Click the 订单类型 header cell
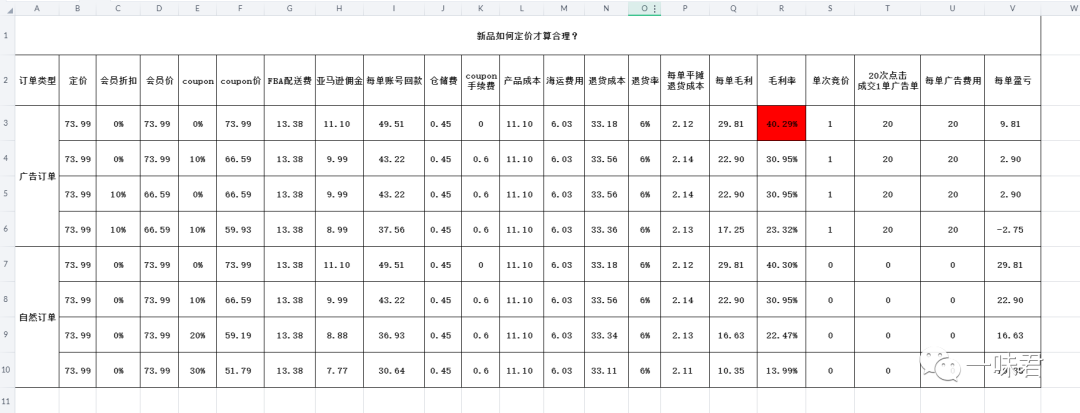The height and width of the screenshot is (413, 1080). [x=37, y=80]
